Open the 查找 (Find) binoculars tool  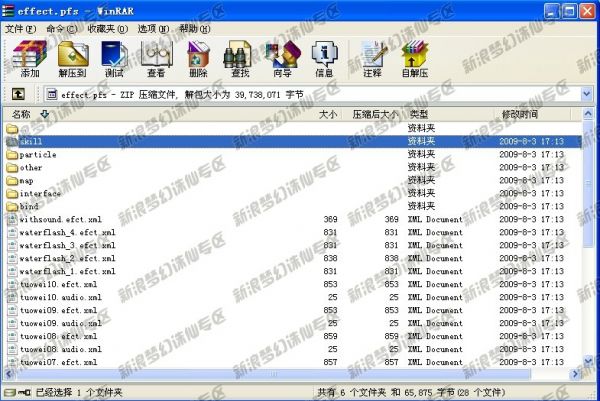(240, 59)
